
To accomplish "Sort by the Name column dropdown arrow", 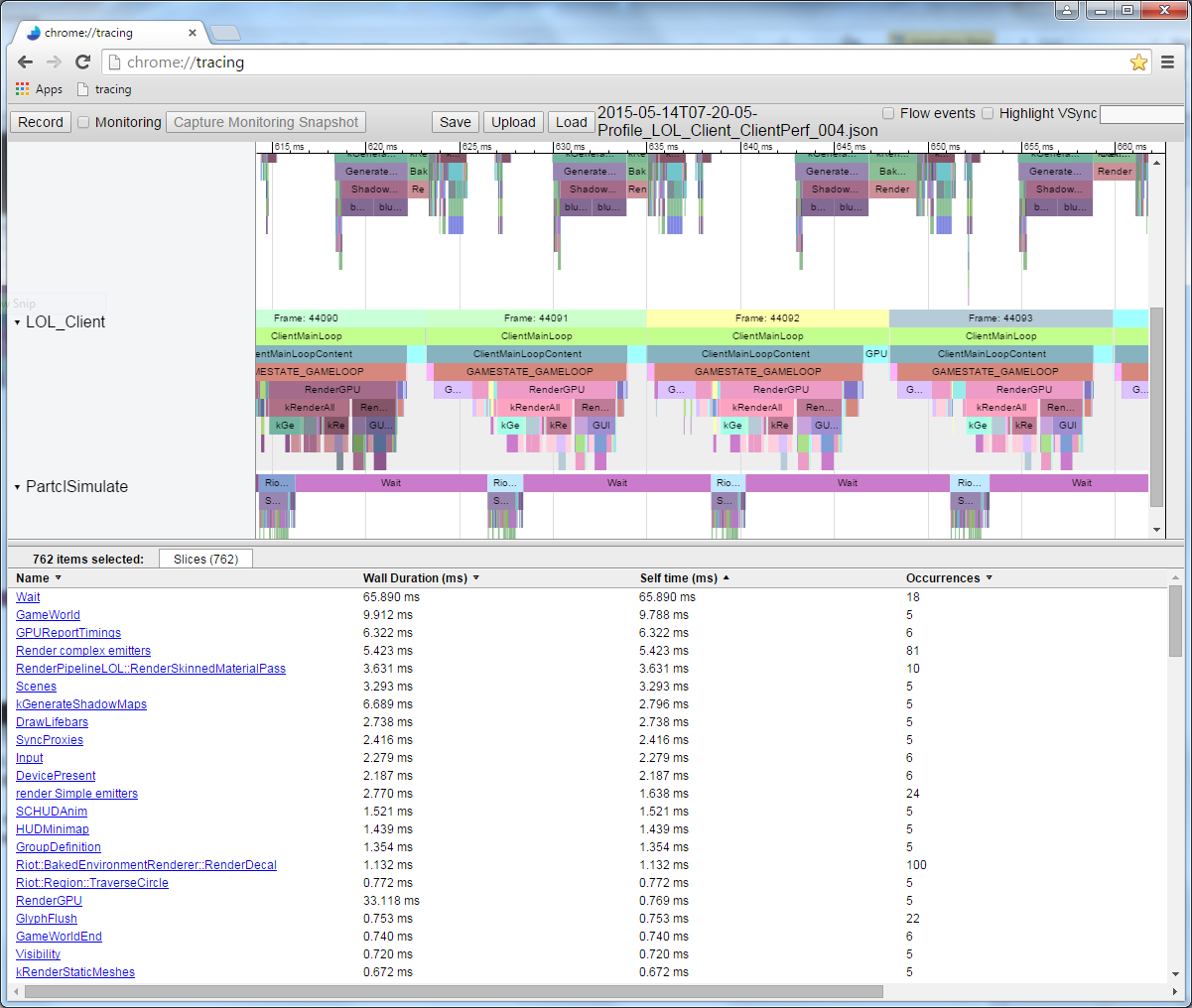I will pyautogui.click(x=59, y=578).
